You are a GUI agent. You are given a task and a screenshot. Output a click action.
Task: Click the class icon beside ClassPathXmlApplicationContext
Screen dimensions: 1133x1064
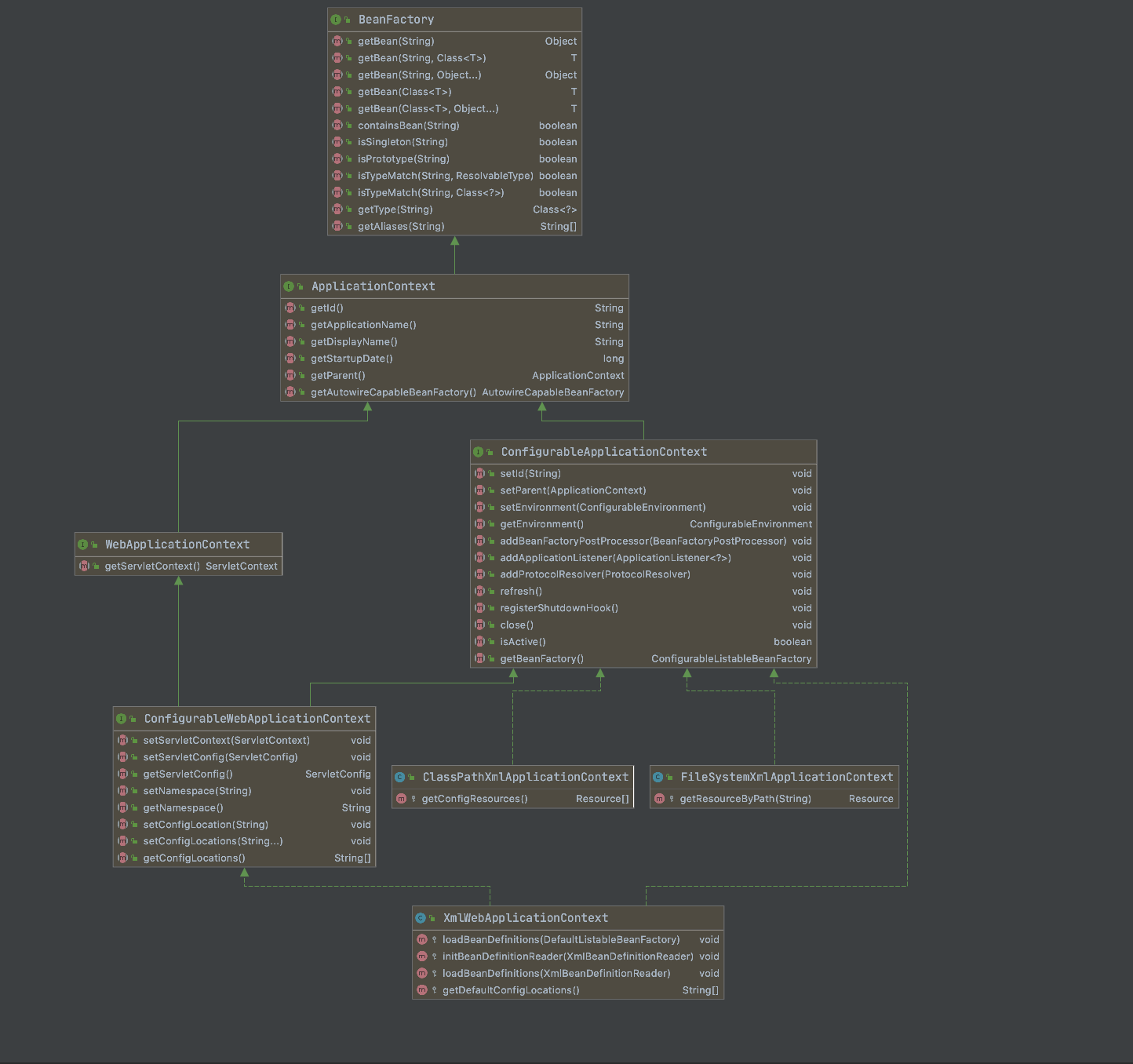400,777
